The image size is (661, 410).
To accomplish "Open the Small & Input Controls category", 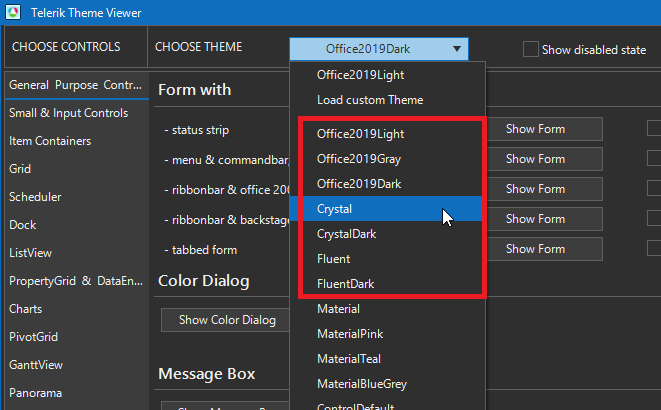I will (x=68, y=113).
